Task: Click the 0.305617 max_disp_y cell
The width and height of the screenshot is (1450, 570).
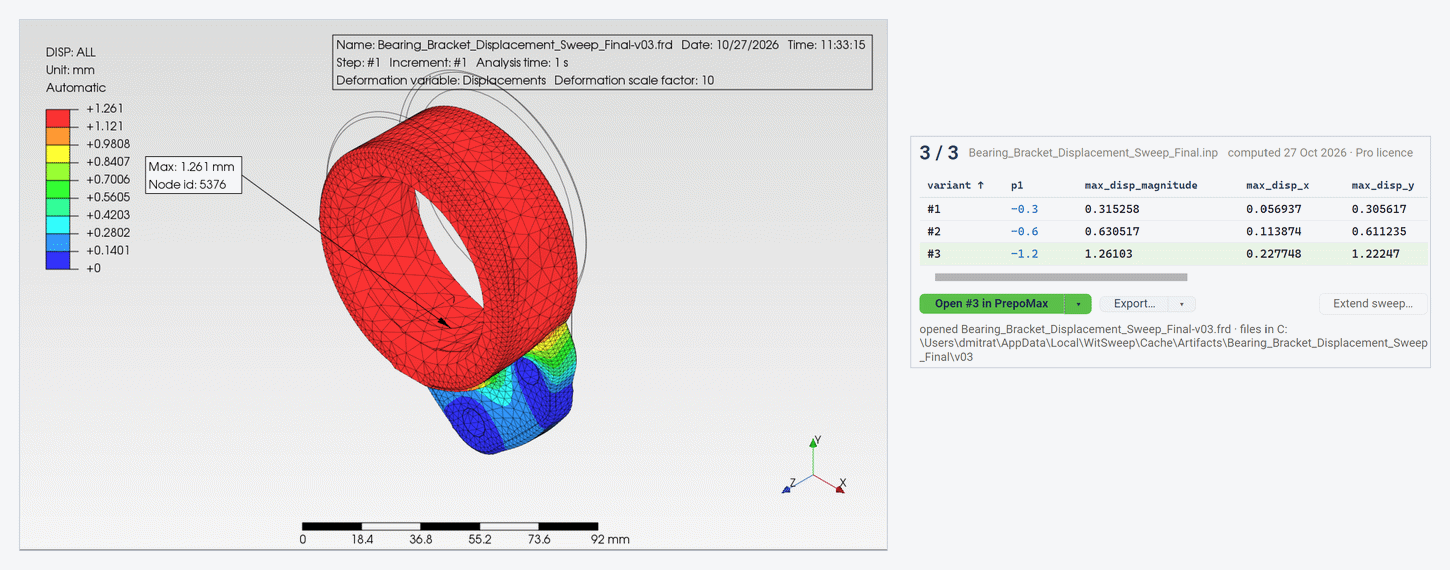Action: [1379, 209]
